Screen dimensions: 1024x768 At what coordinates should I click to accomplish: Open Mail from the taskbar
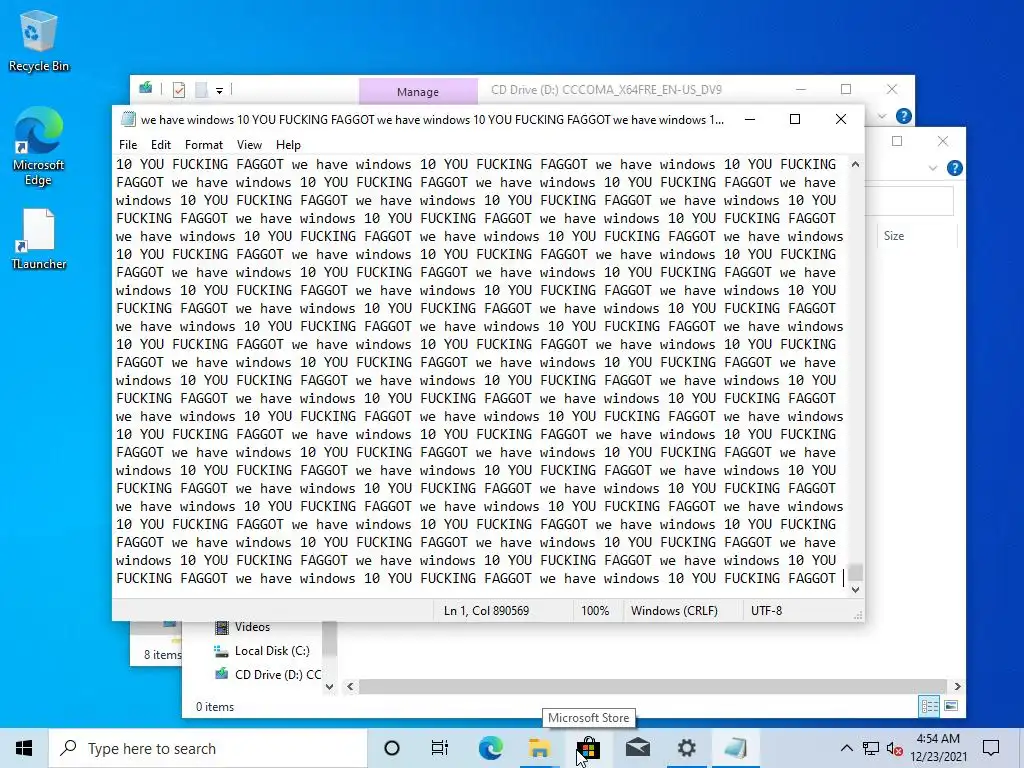(638, 748)
